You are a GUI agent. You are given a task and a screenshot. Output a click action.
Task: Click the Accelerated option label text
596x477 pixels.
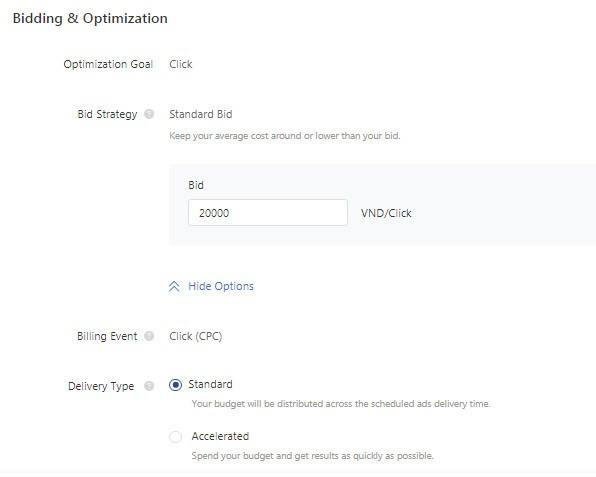pyautogui.click(x=220, y=436)
